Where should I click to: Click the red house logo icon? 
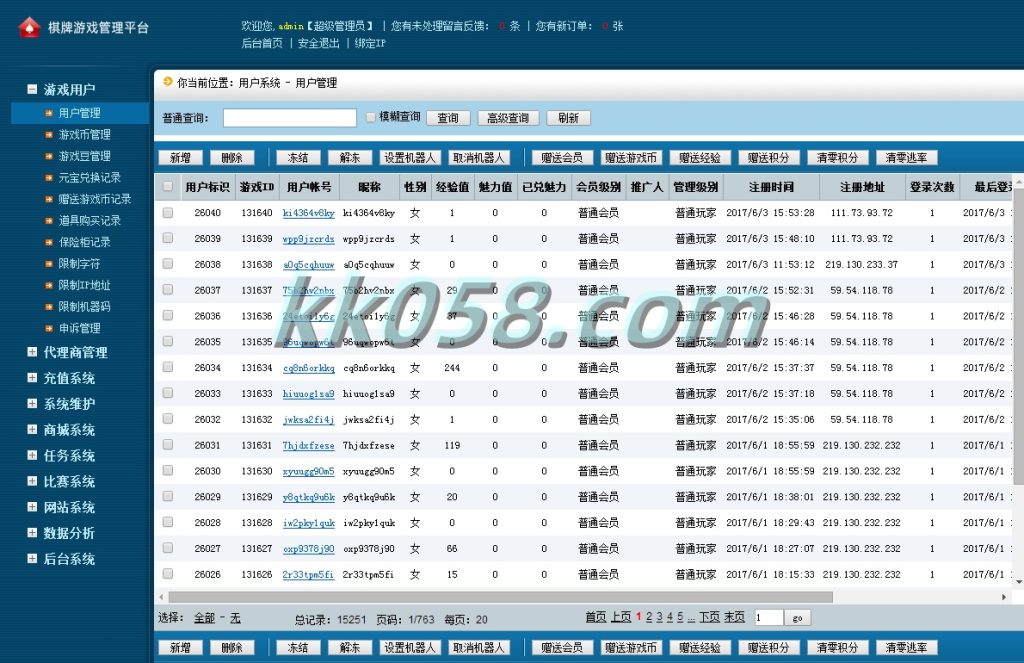point(29,27)
